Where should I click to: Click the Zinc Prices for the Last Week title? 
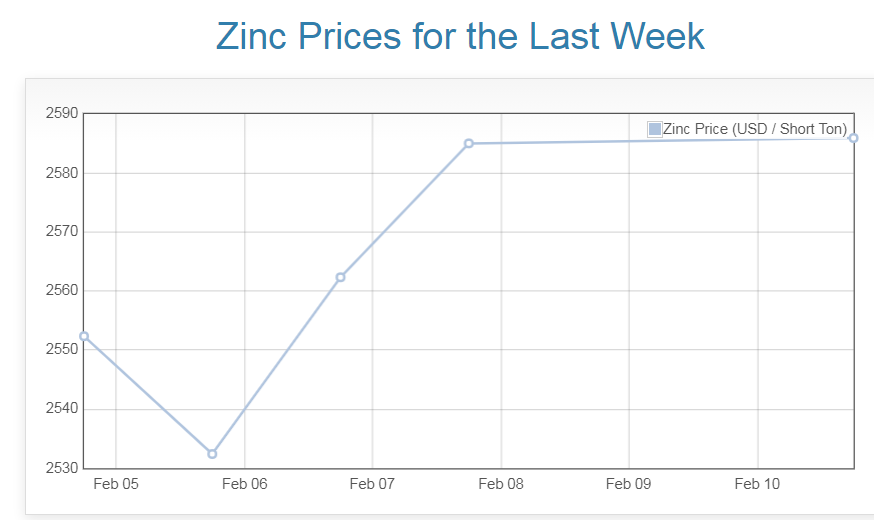coord(460,37)
